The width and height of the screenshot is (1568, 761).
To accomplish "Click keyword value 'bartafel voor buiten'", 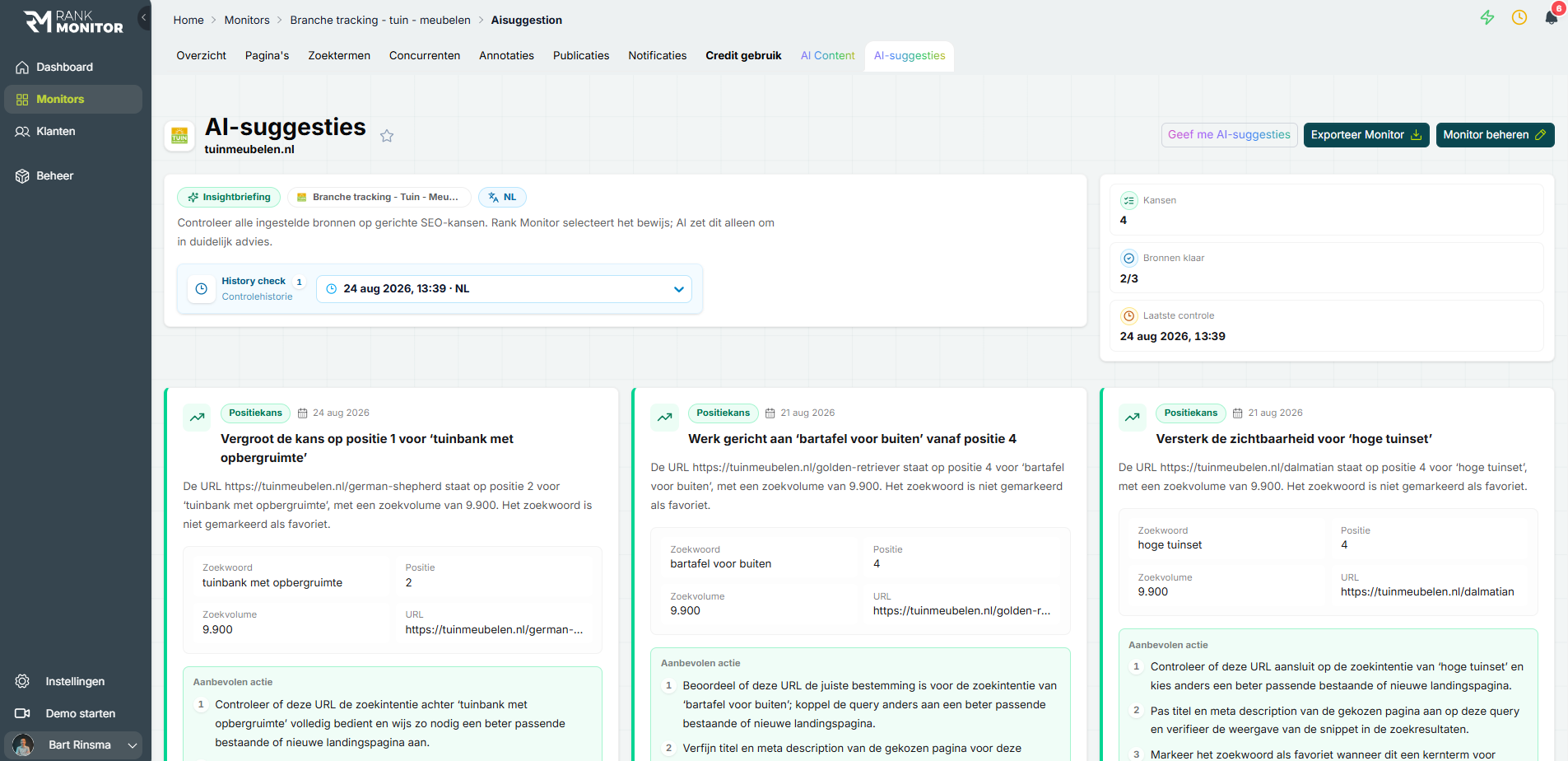I will click(721, 563).
